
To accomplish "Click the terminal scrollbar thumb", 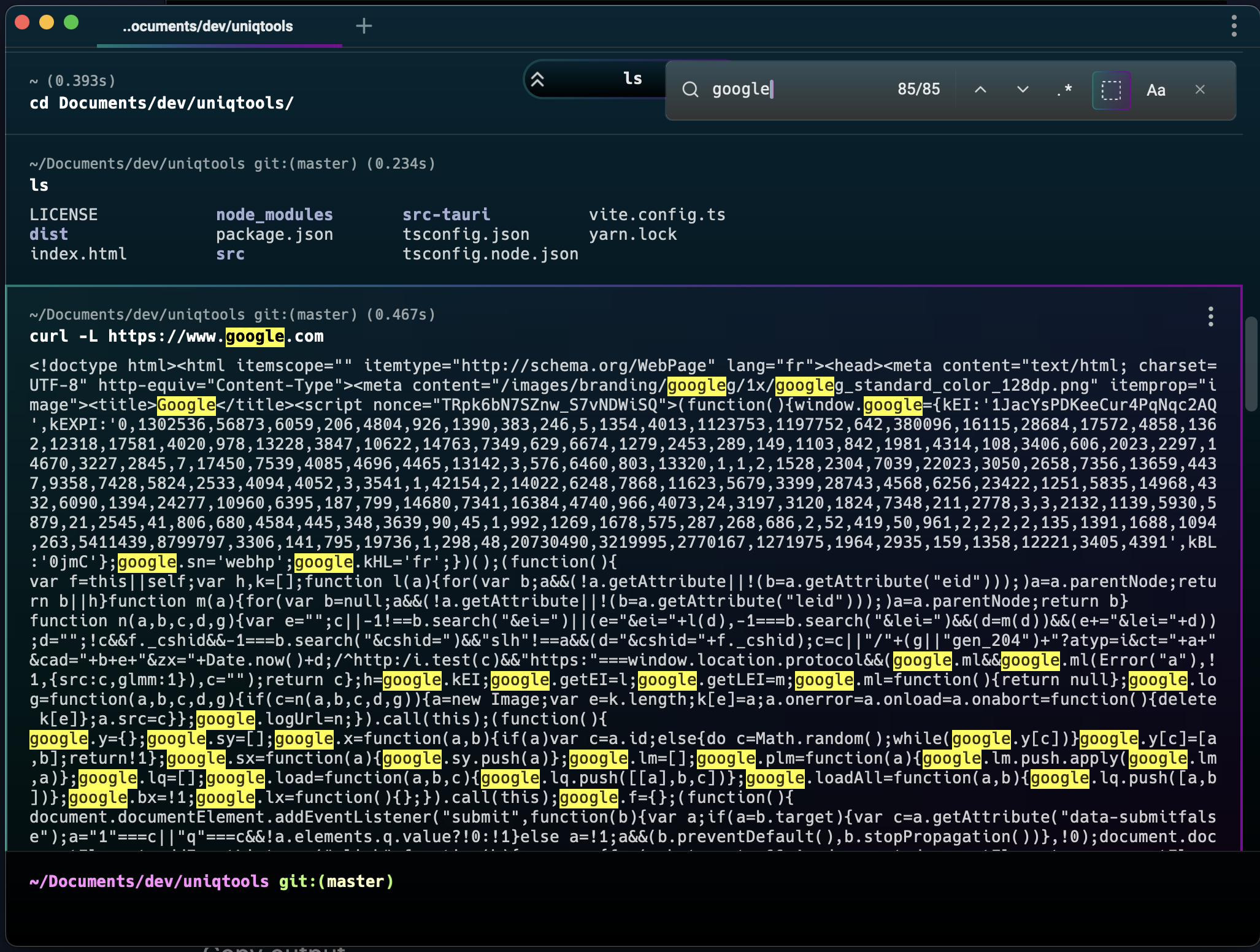I will pyautogui.click(x=1252, y=363).
